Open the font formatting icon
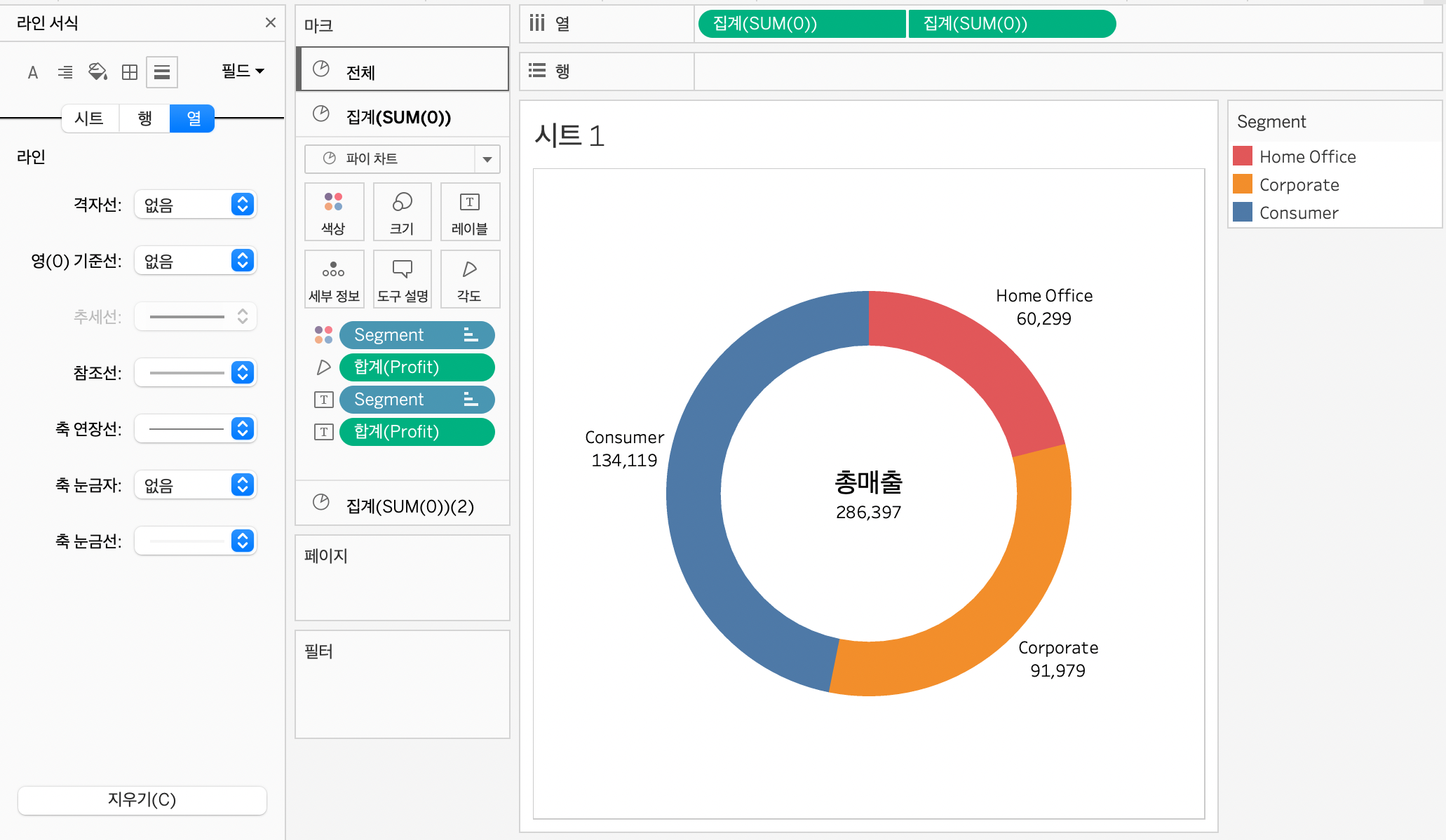 pos(32,72)
